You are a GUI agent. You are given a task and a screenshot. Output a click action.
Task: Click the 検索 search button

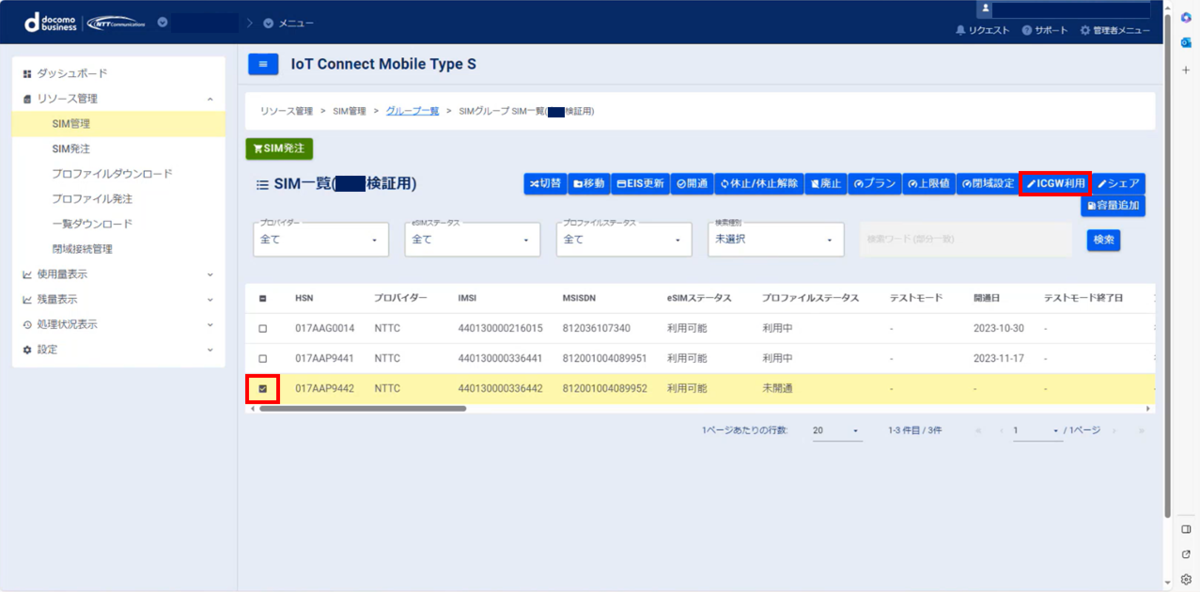[1103, 240]
